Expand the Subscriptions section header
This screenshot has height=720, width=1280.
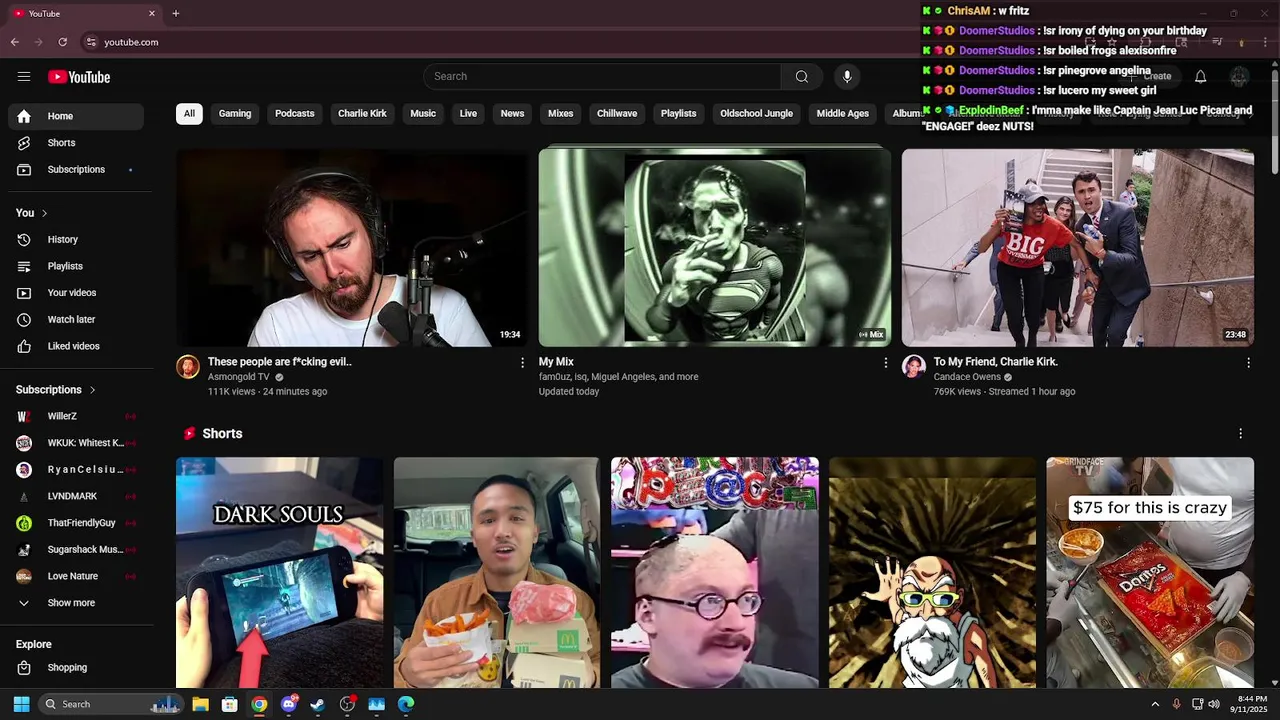56,390
